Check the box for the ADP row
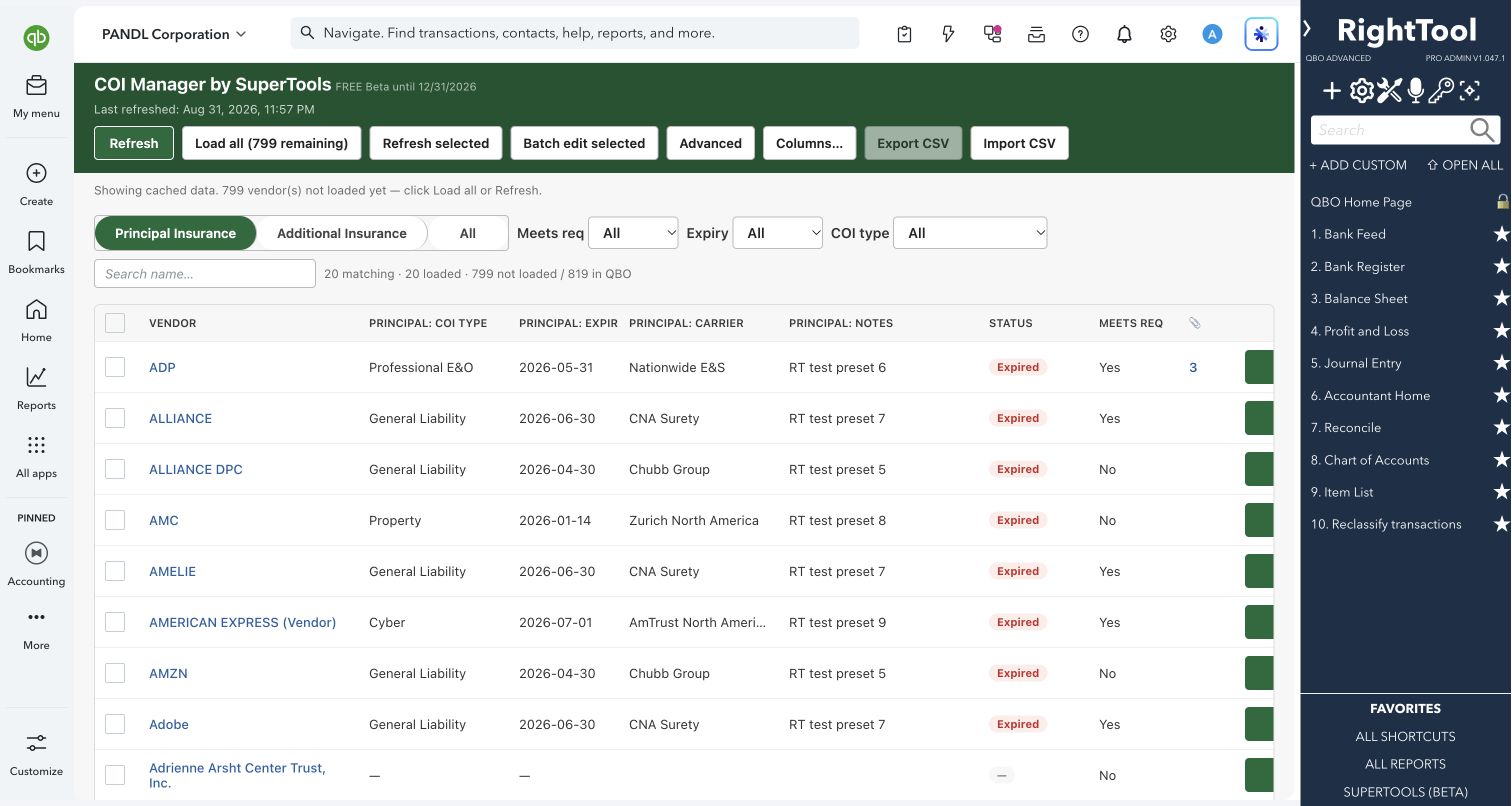1512x806 pixels. click(115, 367)
